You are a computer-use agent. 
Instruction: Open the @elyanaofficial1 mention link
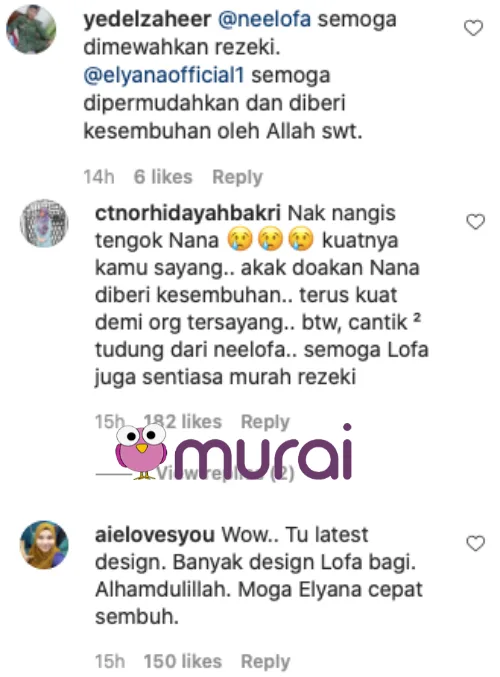[x=164, y=76]
